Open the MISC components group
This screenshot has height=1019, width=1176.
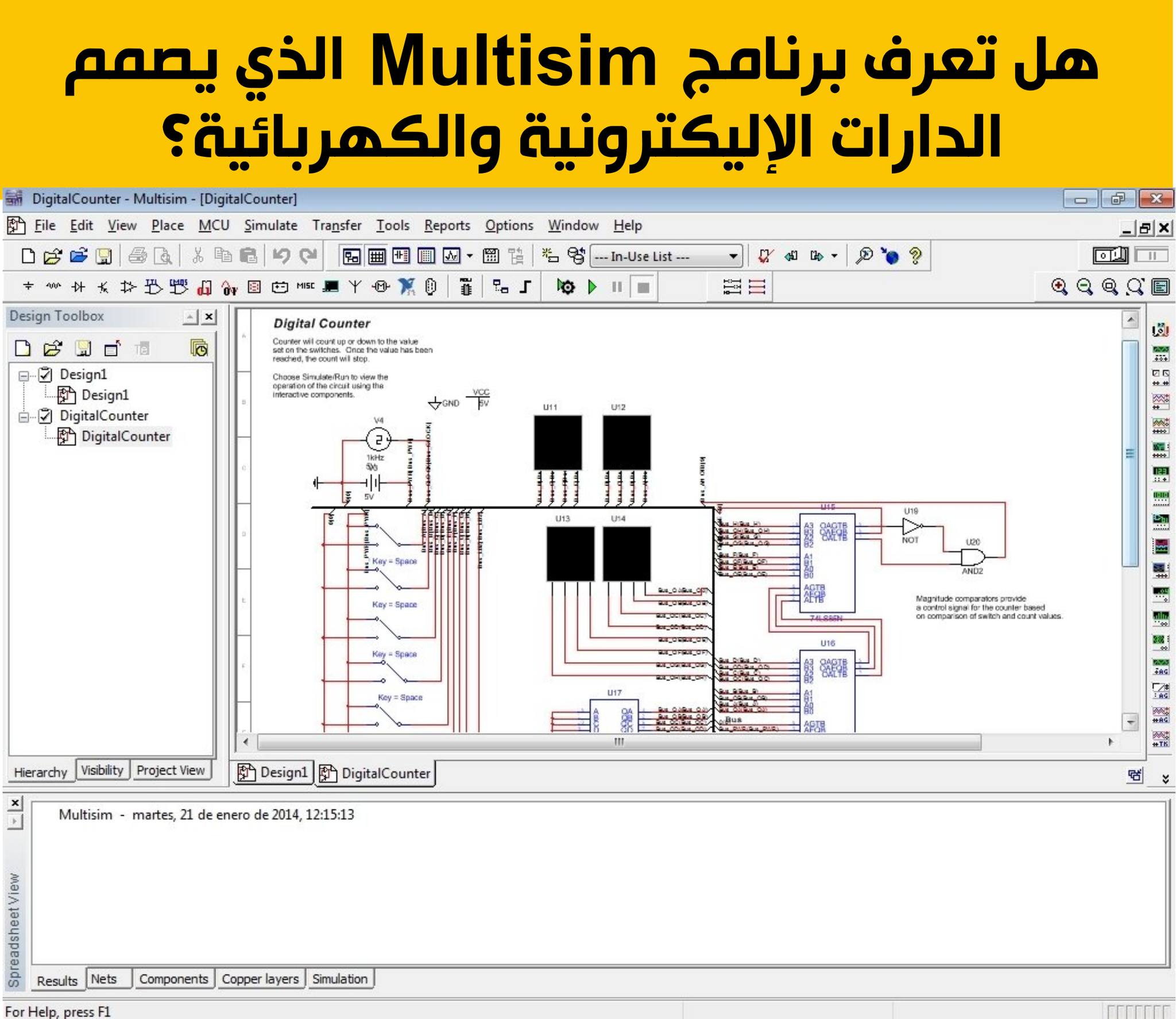click(305, 286)
